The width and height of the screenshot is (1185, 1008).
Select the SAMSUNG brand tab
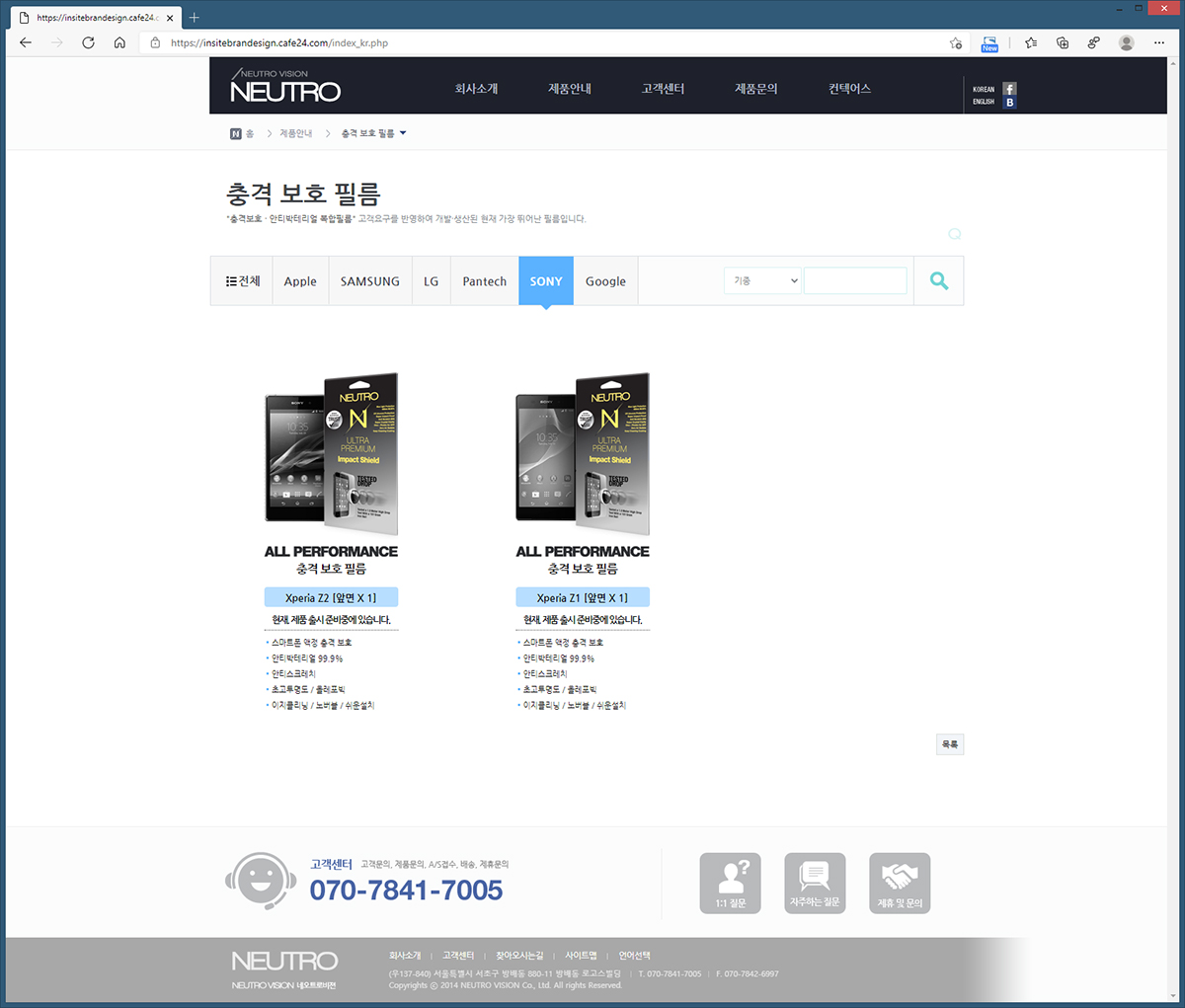coord(369,281)
